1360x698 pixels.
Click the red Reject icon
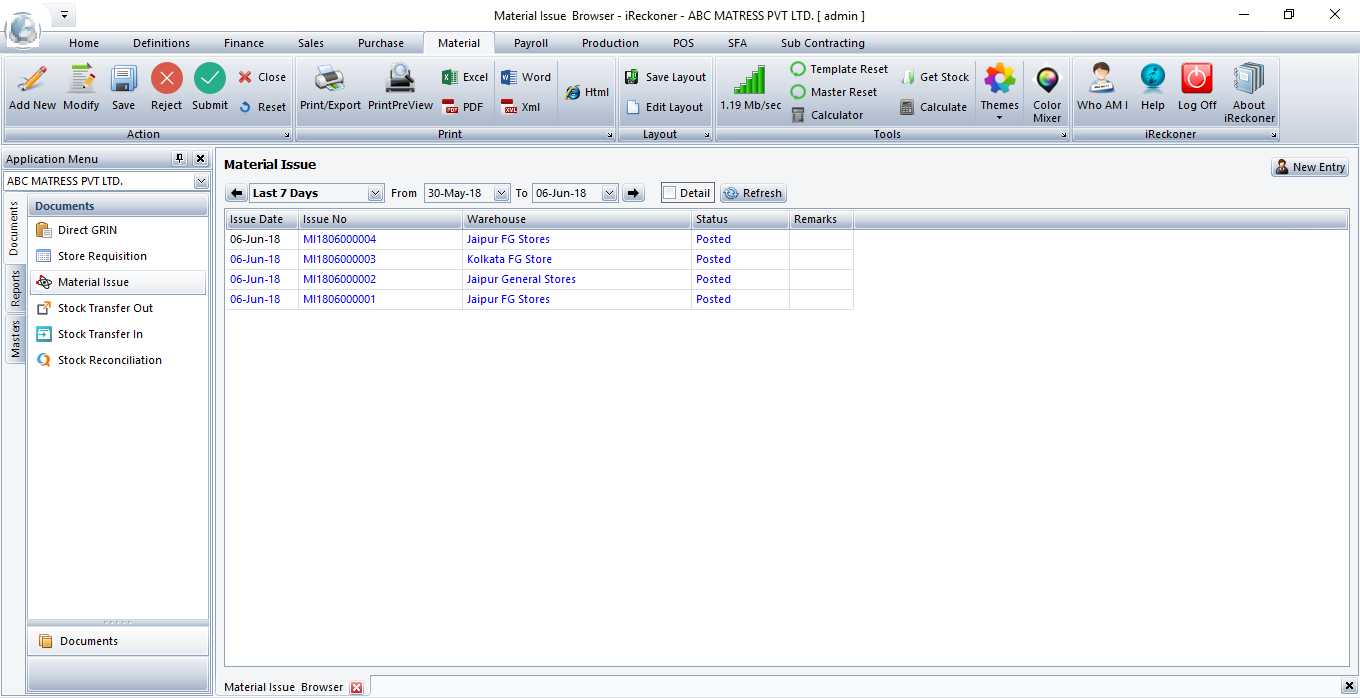(x=166, y=80)
